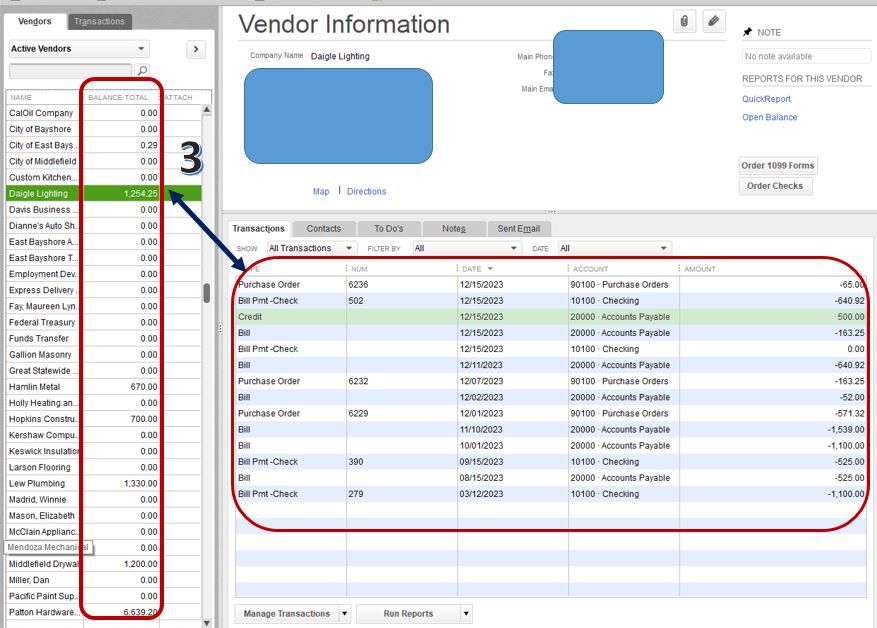Click the No note available field
The image size is (877, 628).
coord(806,56)
